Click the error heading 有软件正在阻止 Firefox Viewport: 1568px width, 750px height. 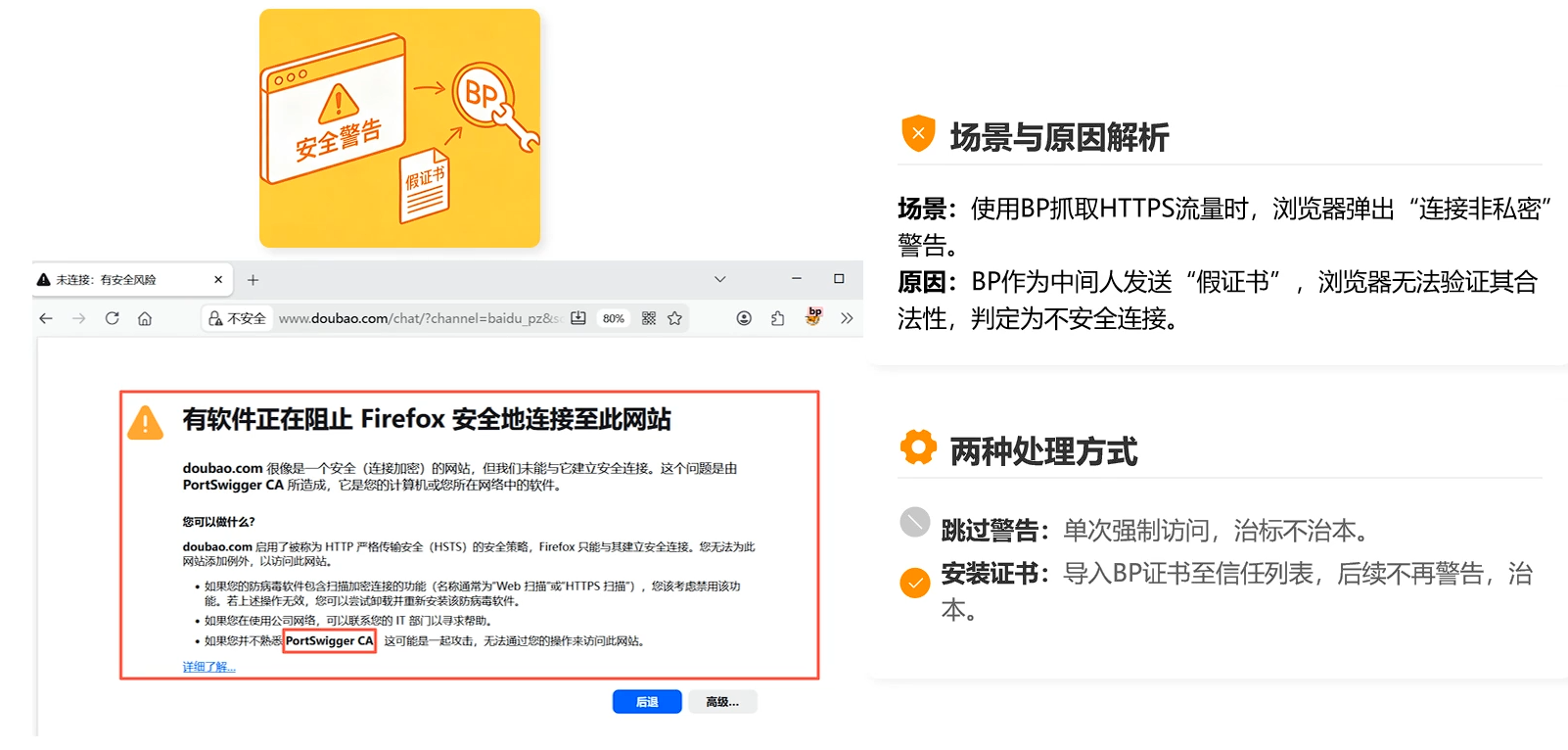427,419
